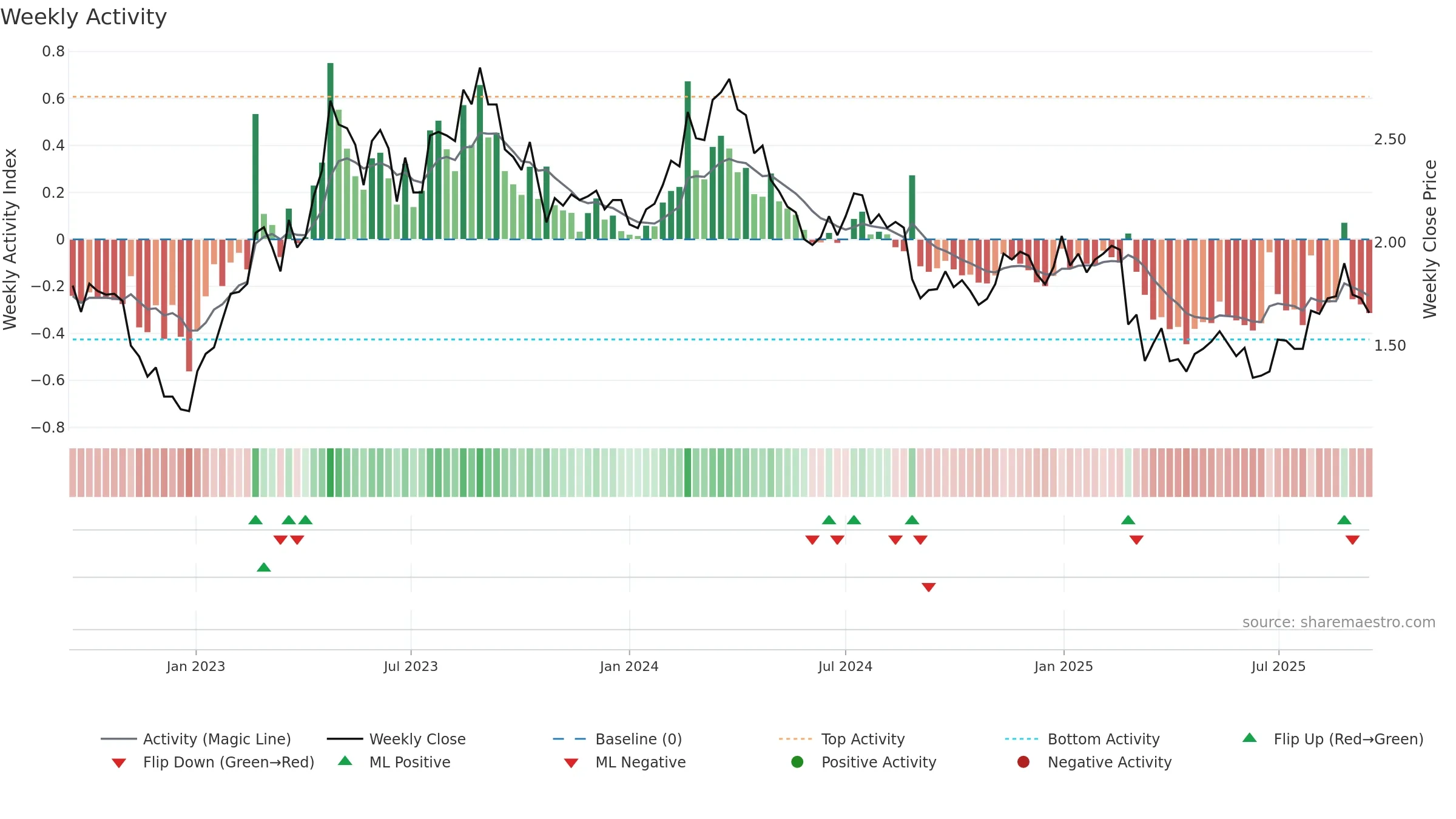Click the Flip Up marker just after Jul 2024
This screenshot has height=819, width=1456.
pos(854,520)
